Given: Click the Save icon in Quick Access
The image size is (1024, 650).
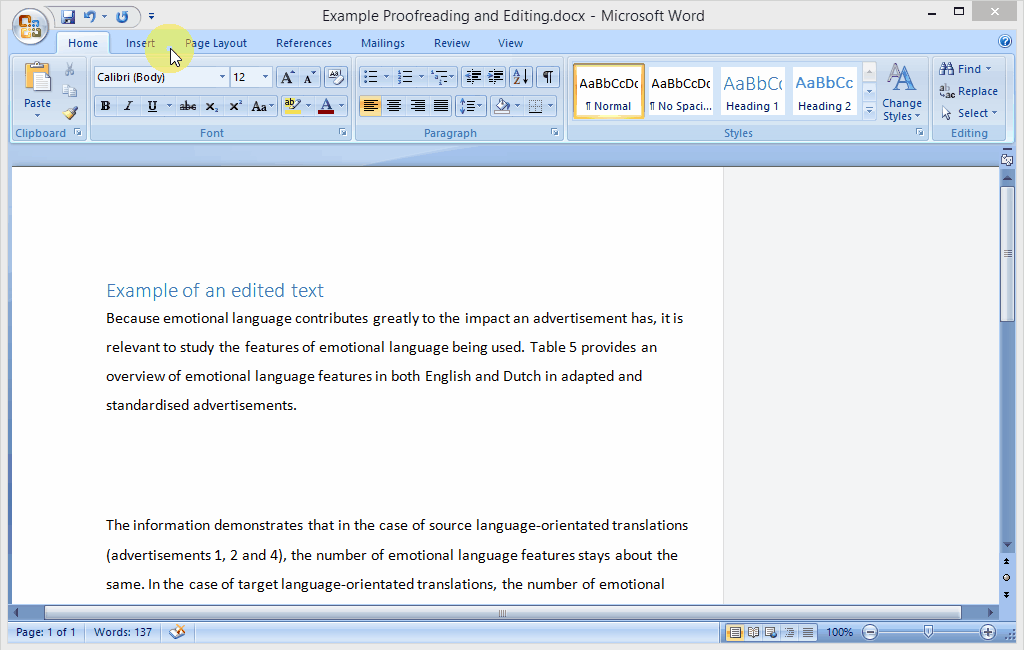Looking at the screenshot, I should tap(68, 16).
